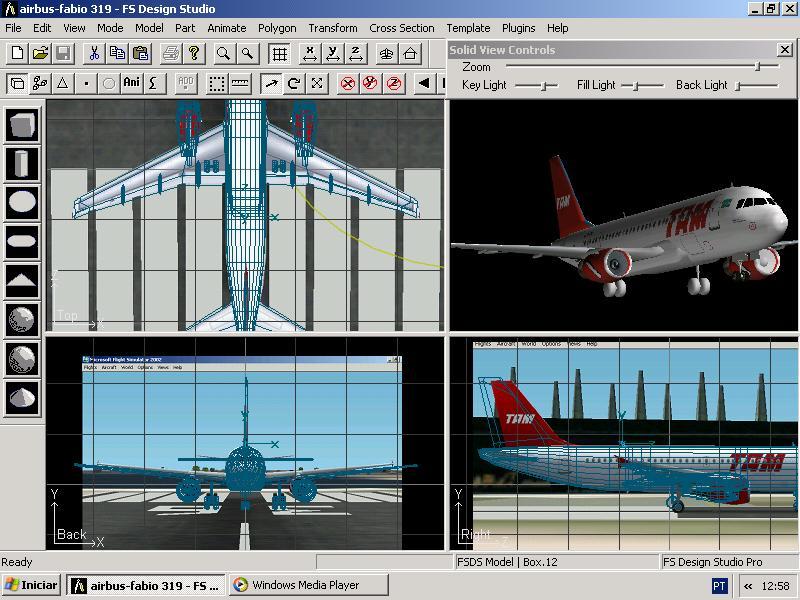Viewport: 800px width, 600px height.
Task: Click the Iniciar start button
Action: coord(31,585)
